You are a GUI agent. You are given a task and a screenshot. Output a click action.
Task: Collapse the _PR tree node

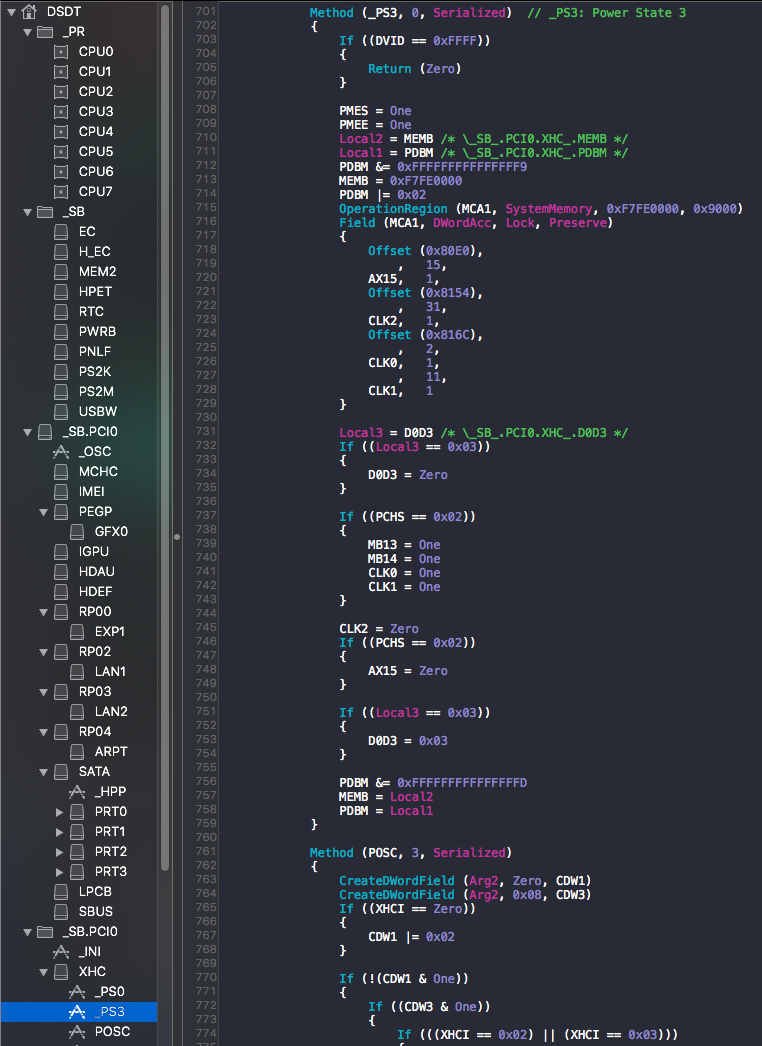pyautogui.click(x=27, y=32)
